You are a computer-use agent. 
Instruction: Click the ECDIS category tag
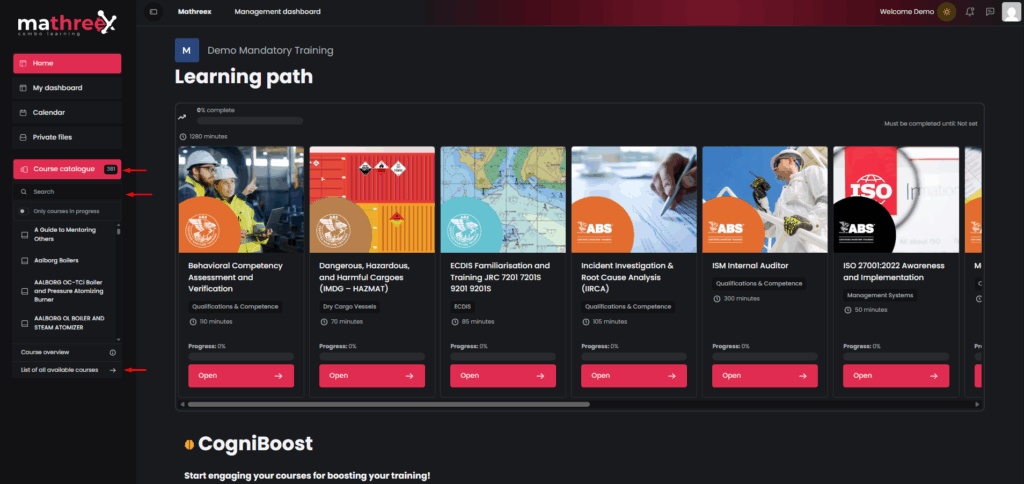461,306
